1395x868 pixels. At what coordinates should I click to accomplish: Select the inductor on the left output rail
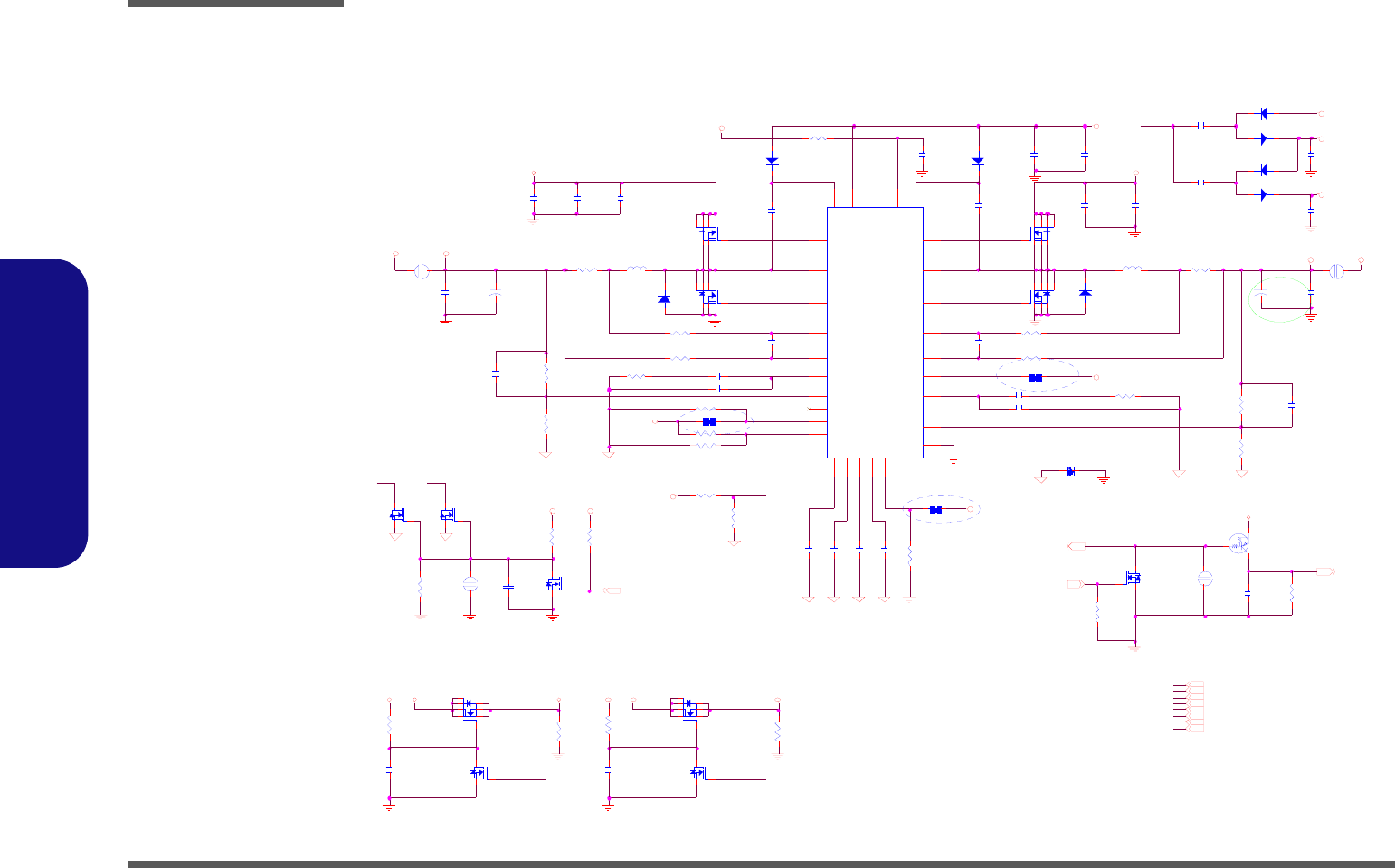tap(636, 269)
